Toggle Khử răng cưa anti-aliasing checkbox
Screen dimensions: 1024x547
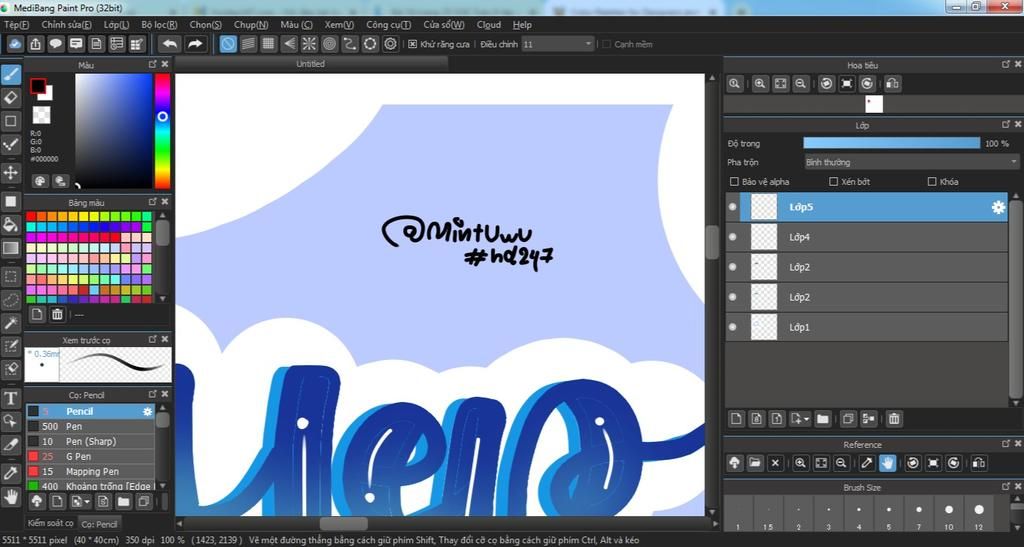pos(413,44)
